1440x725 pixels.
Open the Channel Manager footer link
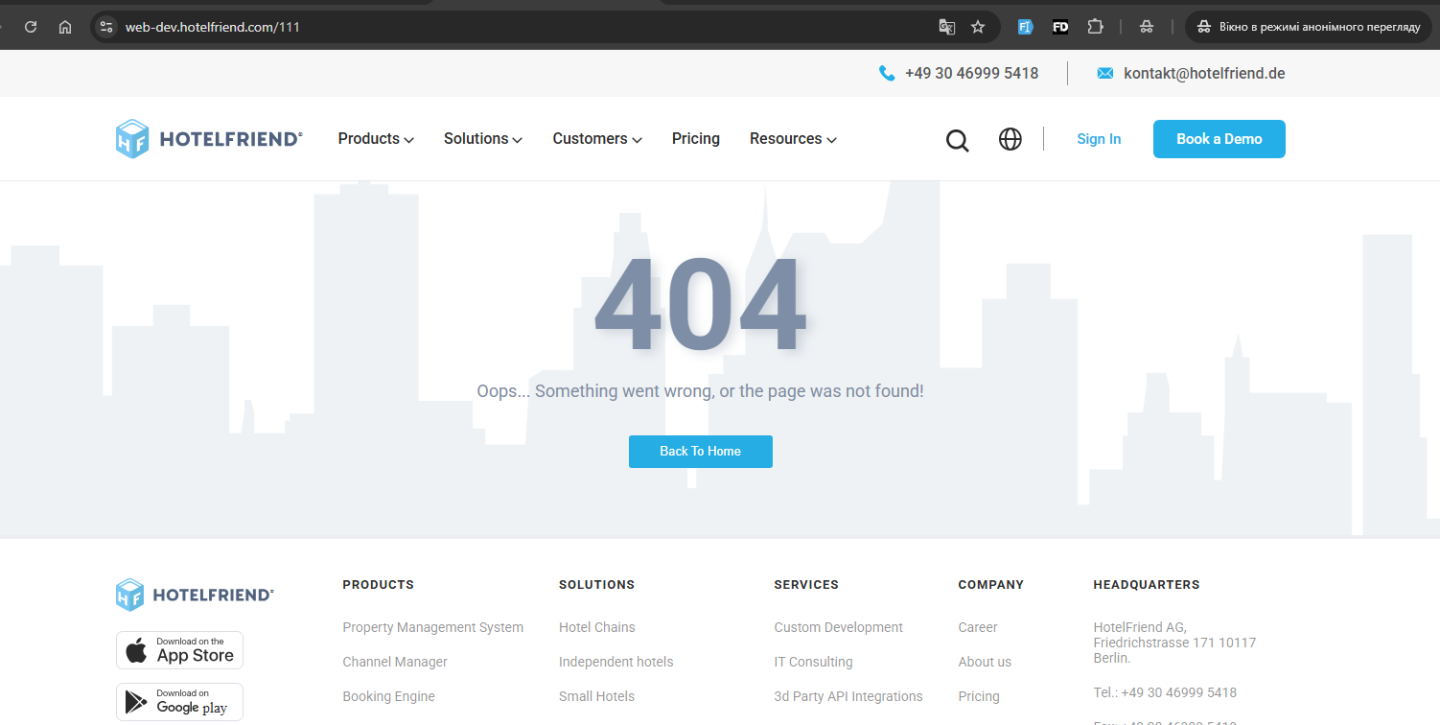tap(395, 662)
